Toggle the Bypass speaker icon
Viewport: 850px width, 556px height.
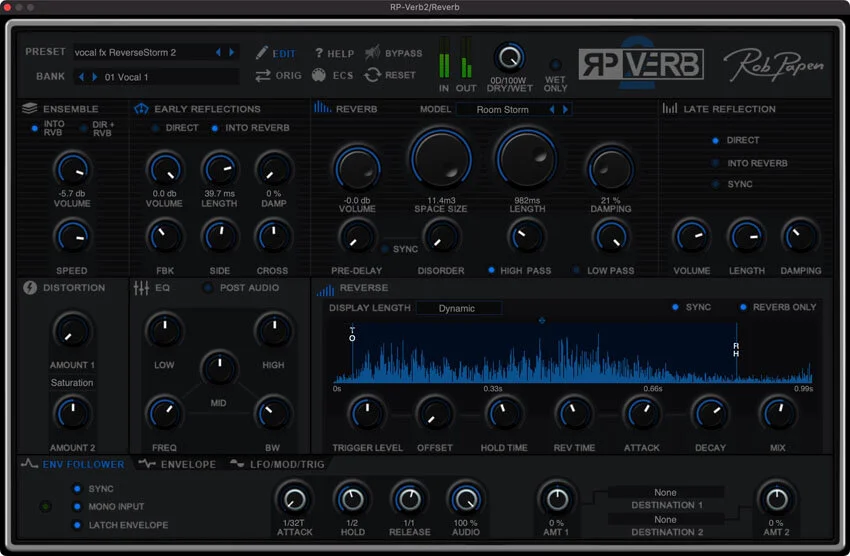tap(372, 53)
